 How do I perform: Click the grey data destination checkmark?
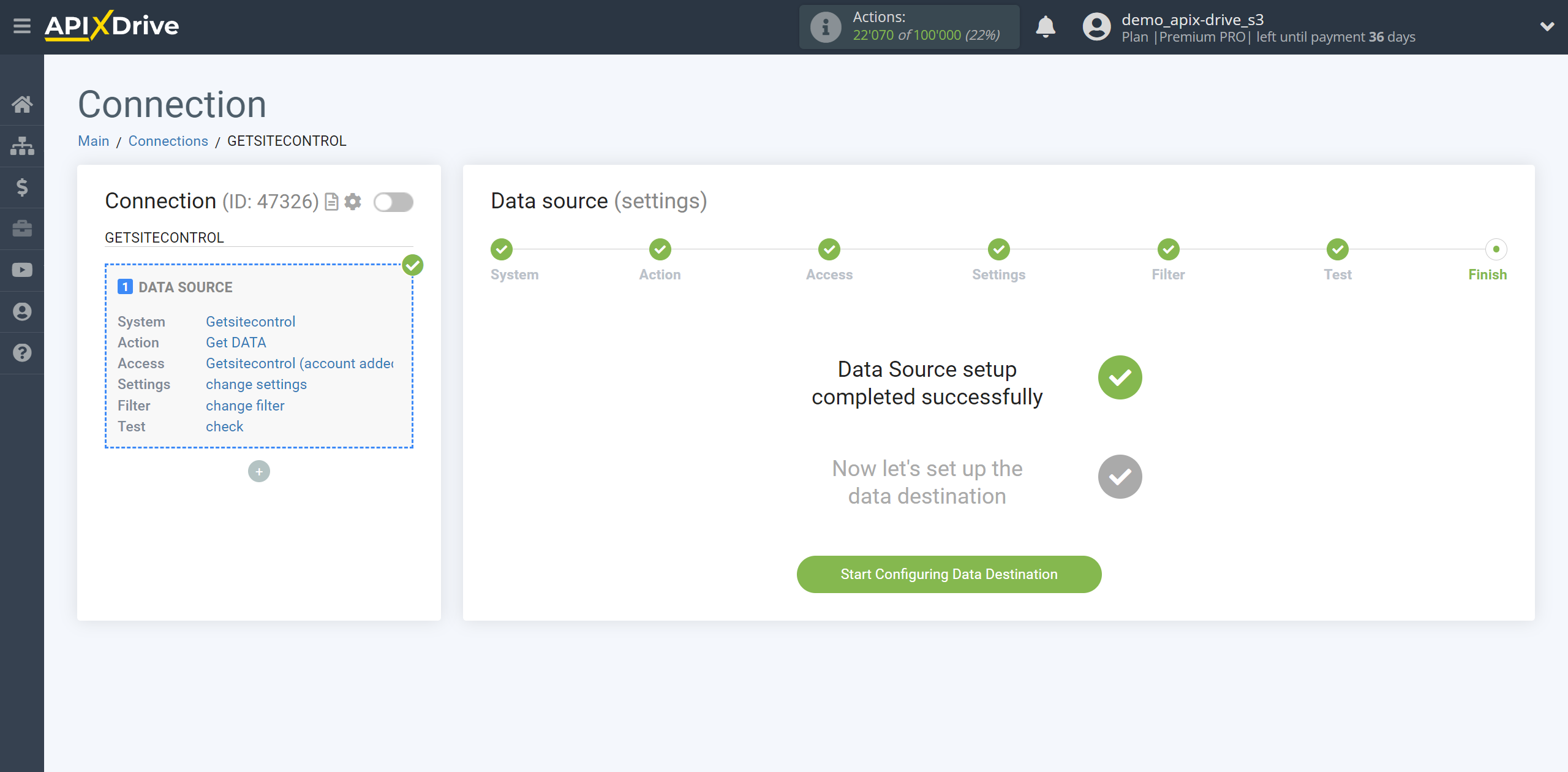[x=1119, y=477]
